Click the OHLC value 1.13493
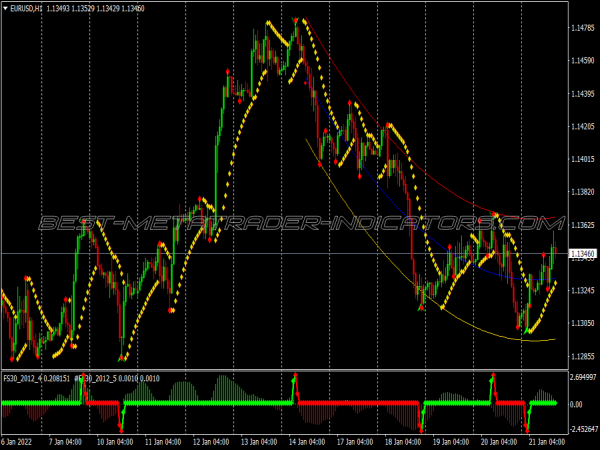Viewport: 600px width, 450px height. click(x=58, y=8)
